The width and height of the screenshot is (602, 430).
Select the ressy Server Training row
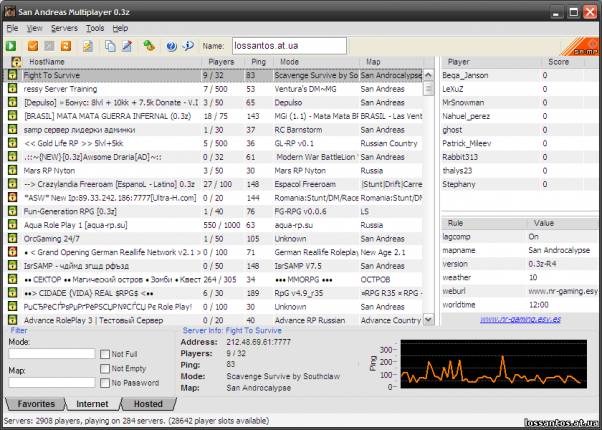pos(215,89)
